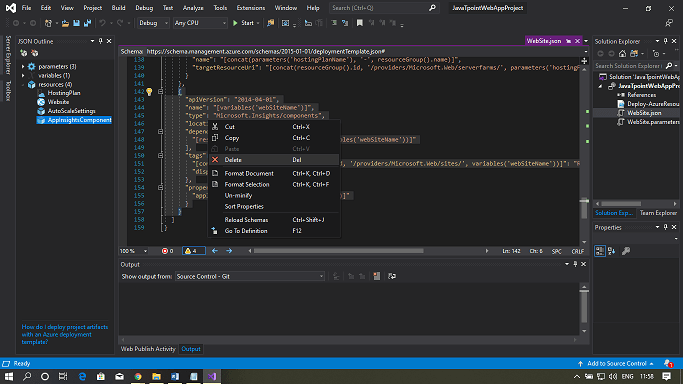This screenshot has height=384, width=683.
Task: Choose Delete in the context menu
Action: [274, 160]
